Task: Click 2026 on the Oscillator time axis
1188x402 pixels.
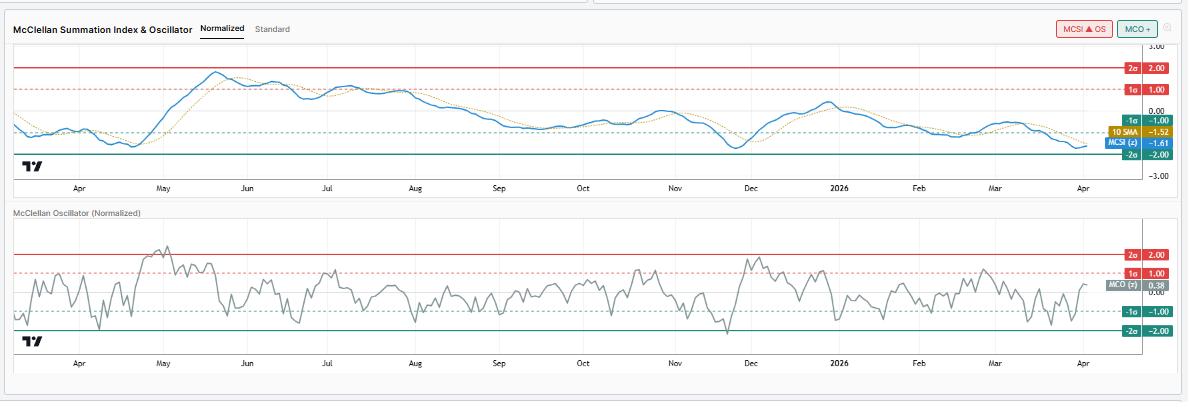Action: (838, 362)
